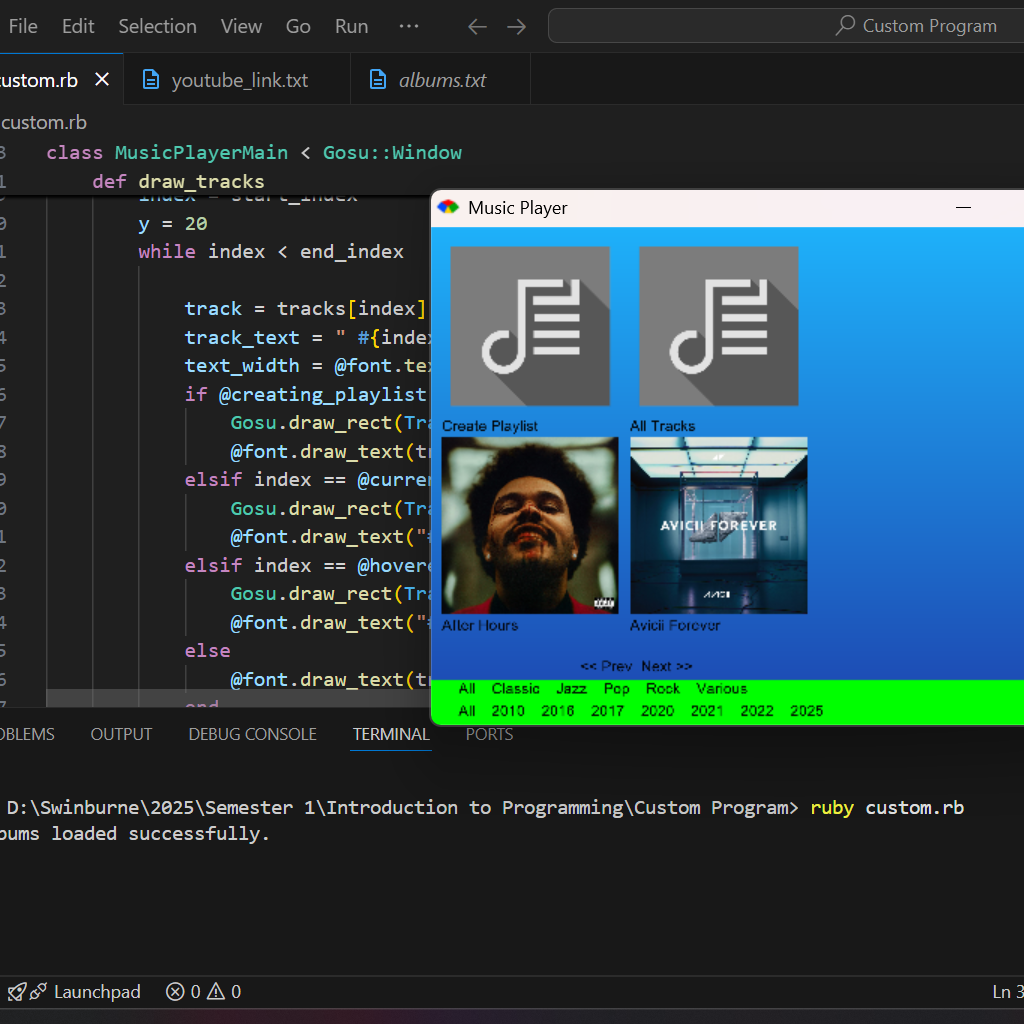Switch to the albums.txt tab
Viewport: 1024px width, 1024px height.
pos(441,80)
